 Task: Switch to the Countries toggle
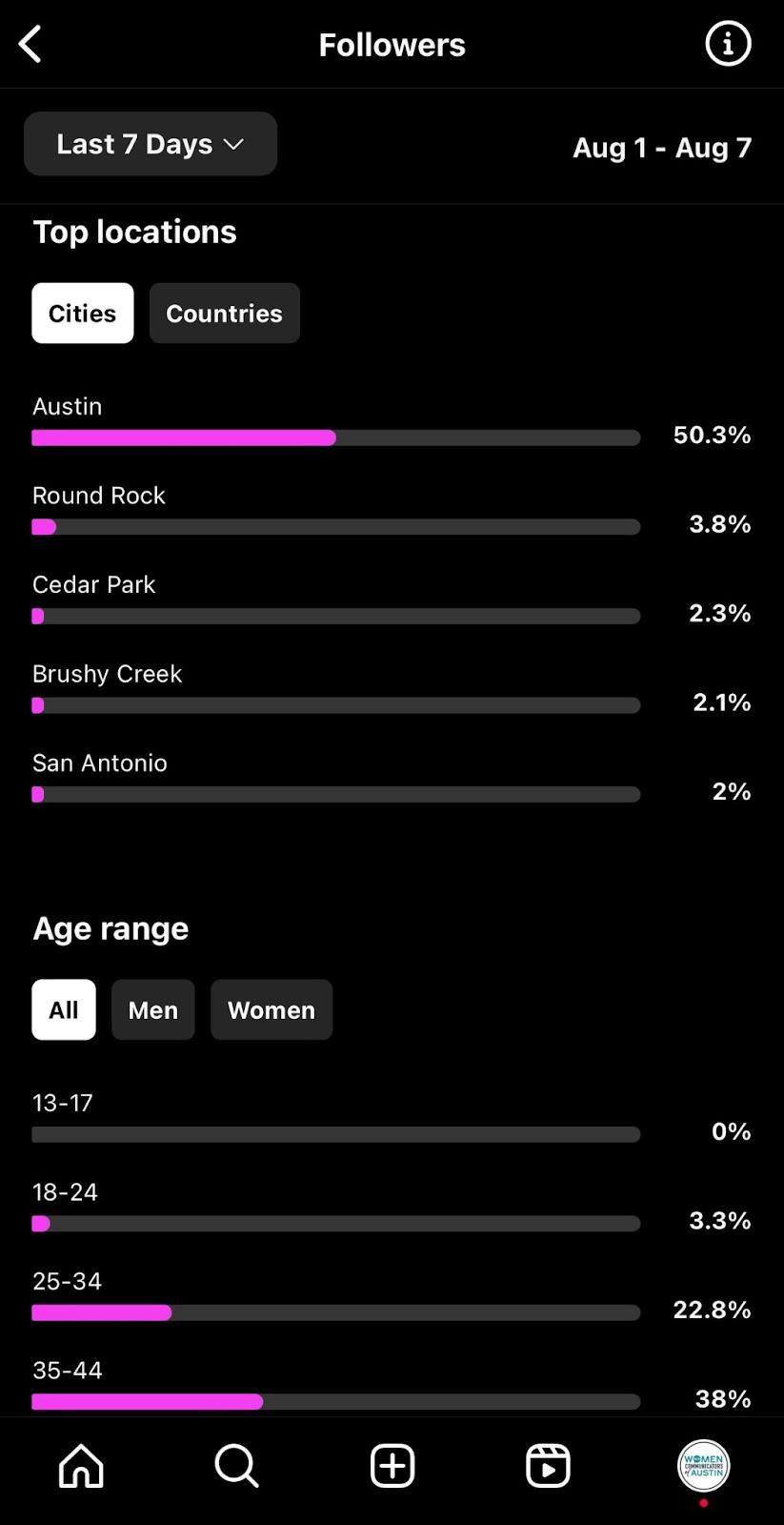pyautogui.click(x=225, y=314)
